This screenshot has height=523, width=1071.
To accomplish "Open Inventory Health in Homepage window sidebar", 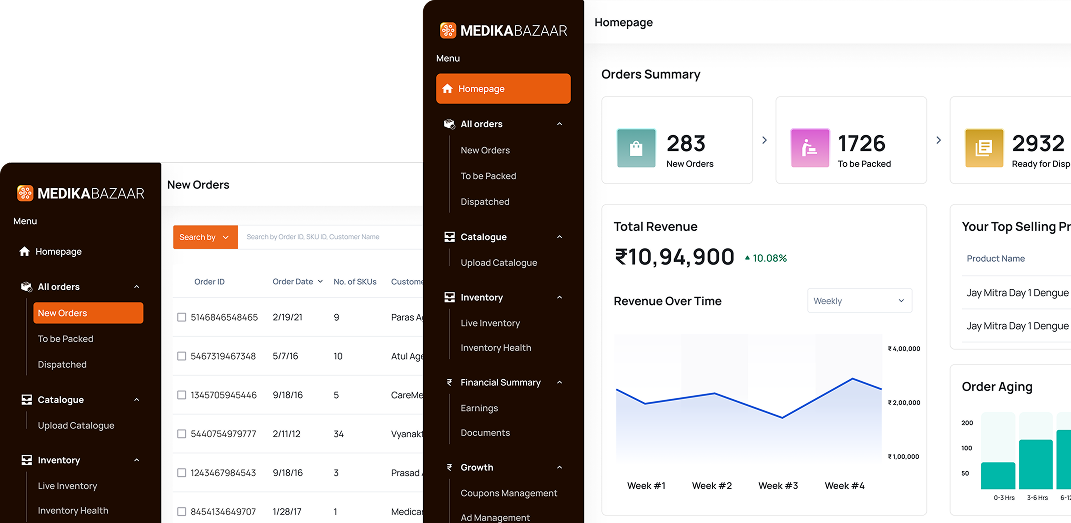I will coord(496,348).
